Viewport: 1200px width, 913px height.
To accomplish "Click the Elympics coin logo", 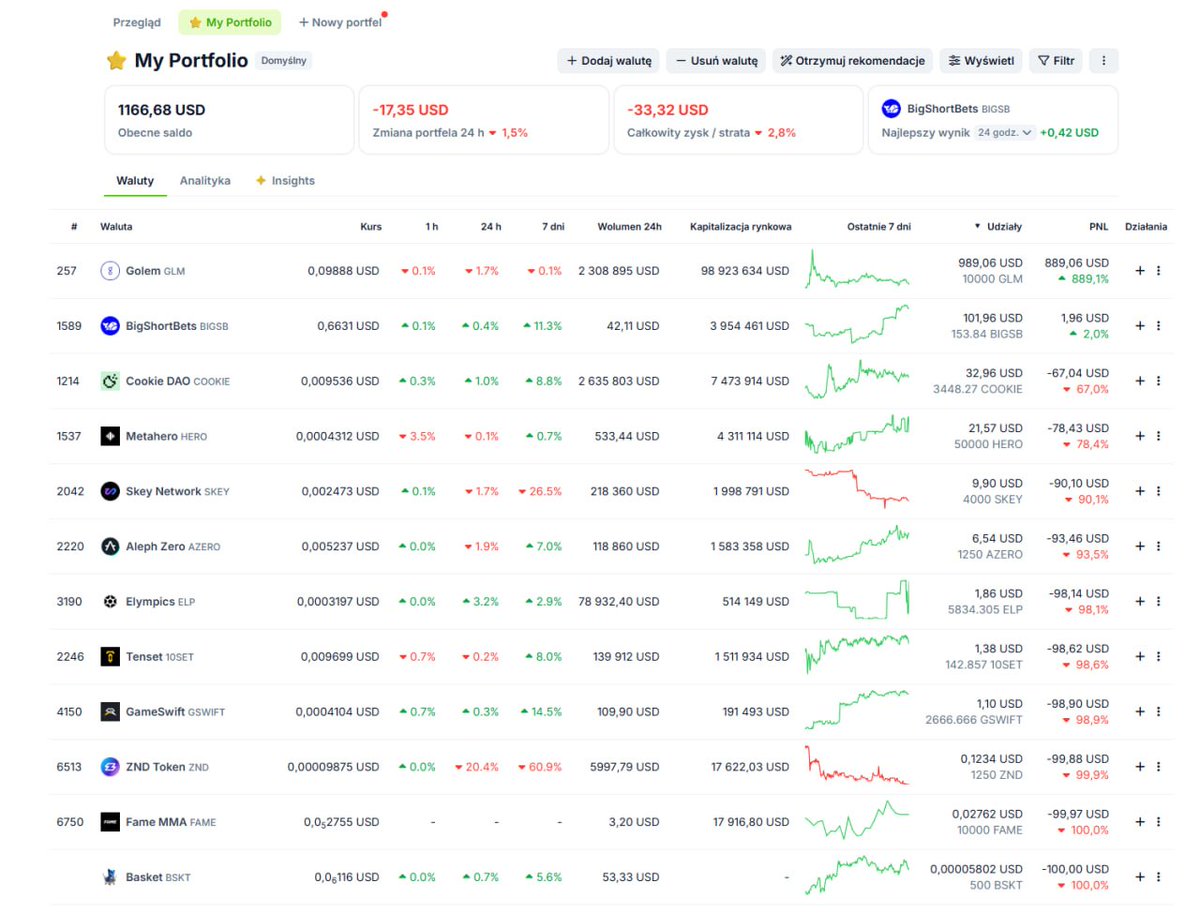I will (x=110, y=602).
